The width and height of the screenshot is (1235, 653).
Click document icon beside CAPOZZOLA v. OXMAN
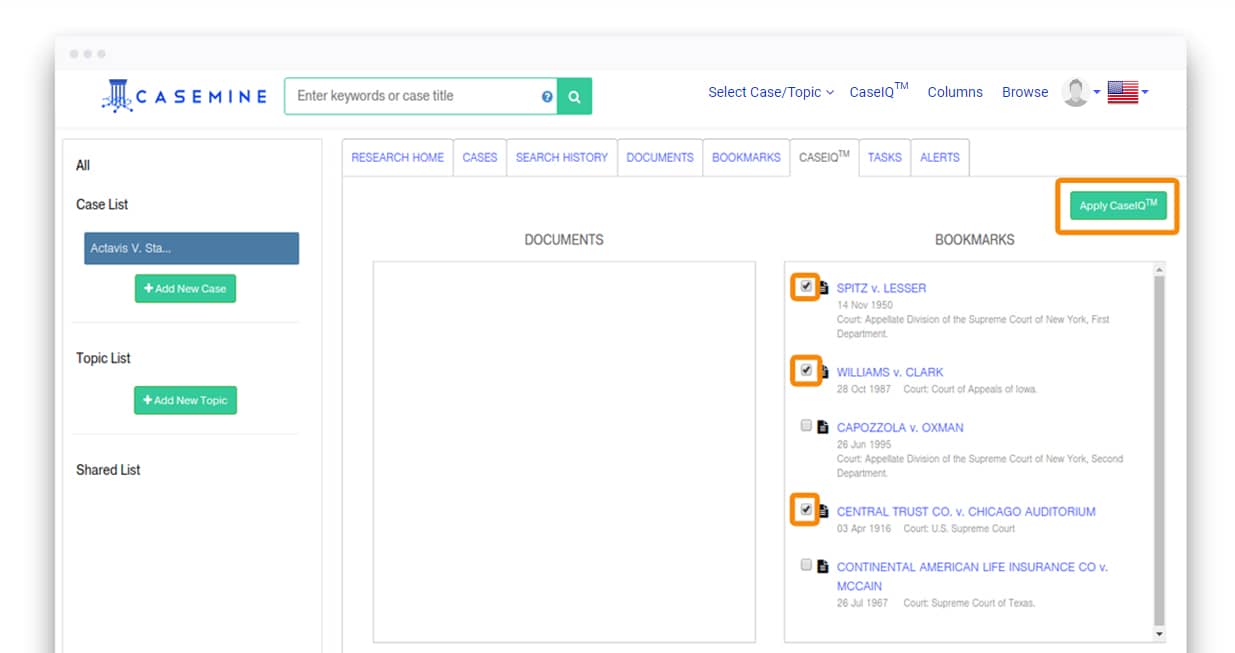[x=823, y=427]
